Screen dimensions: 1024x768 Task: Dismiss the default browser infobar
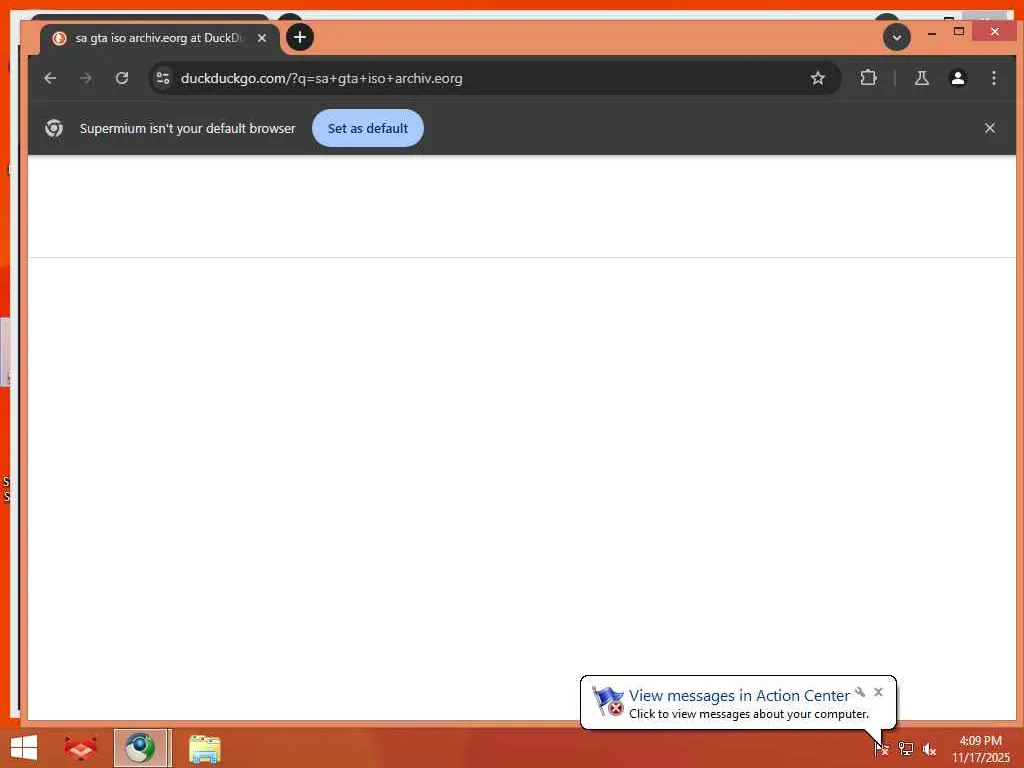(989, 128)
